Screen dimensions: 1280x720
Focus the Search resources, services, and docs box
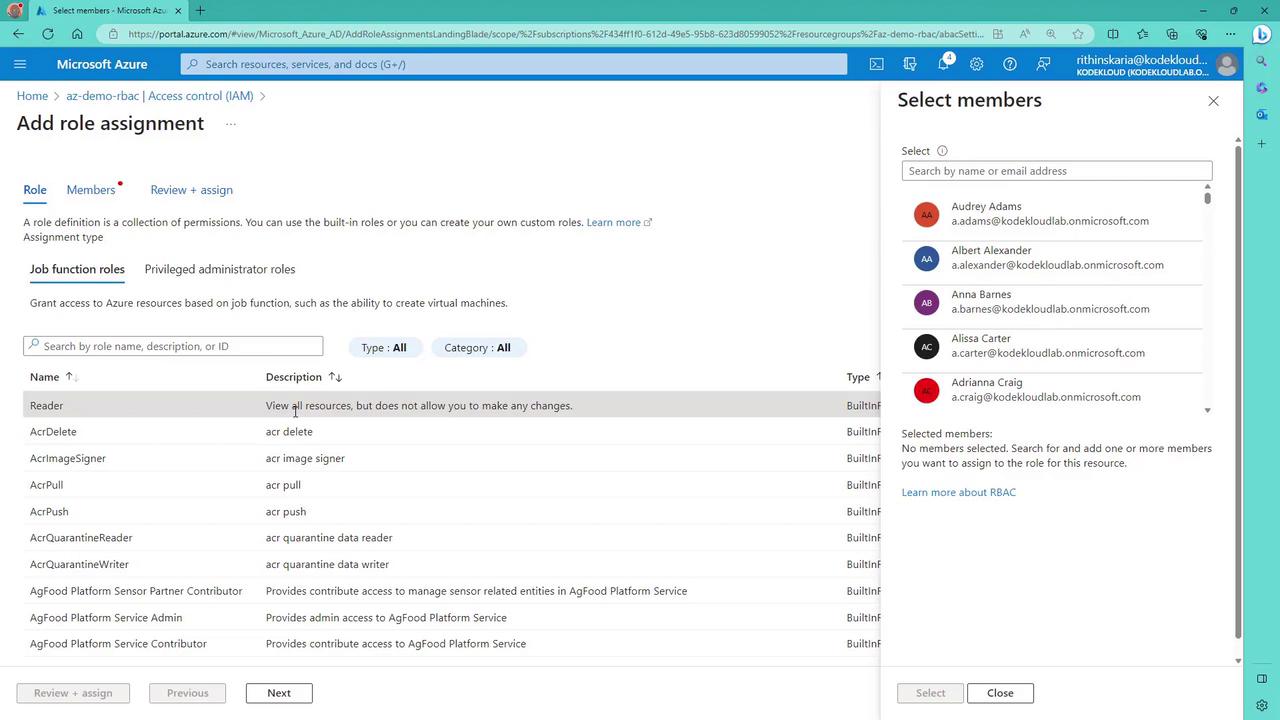[x=514, y=64]
